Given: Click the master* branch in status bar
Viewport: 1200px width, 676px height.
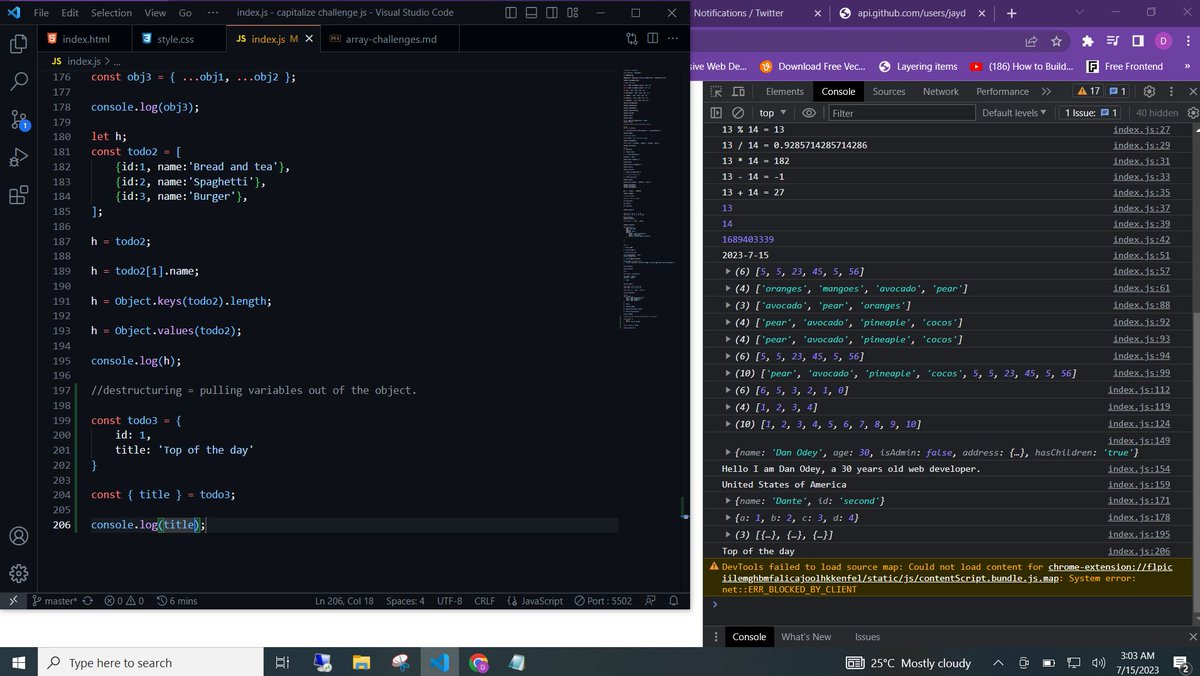Looking at the screenshot, I should point(53,601).
